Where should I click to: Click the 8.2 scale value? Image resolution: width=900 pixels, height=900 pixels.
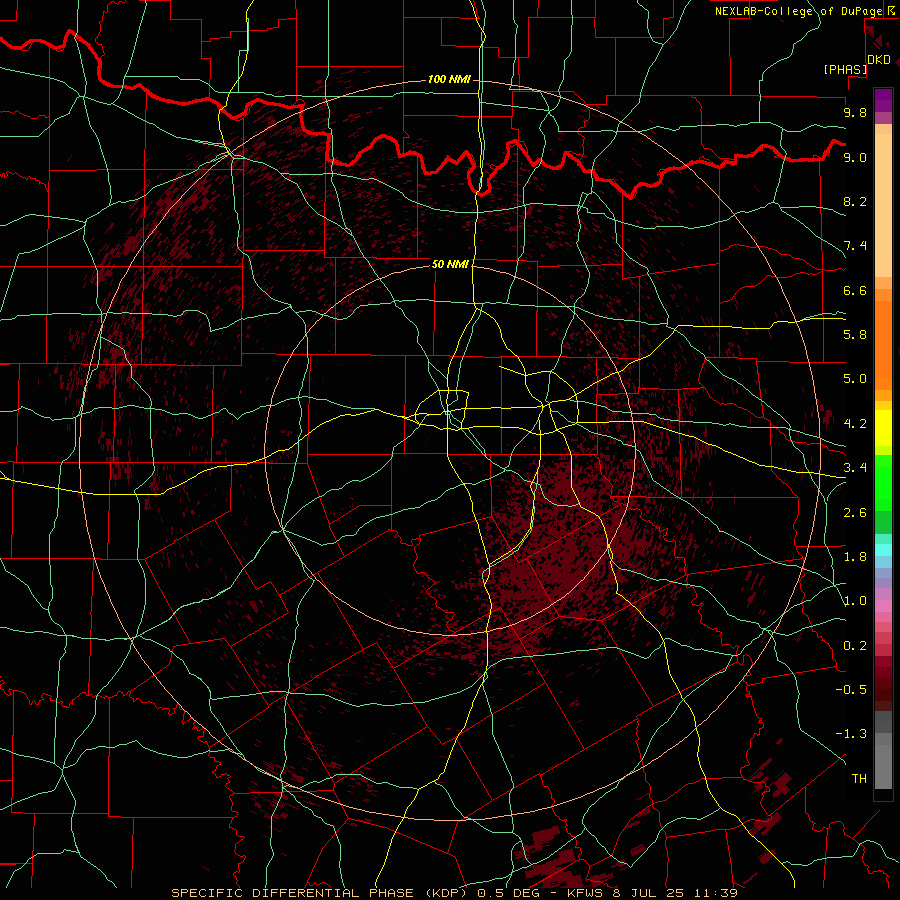[x=855, y=201]
